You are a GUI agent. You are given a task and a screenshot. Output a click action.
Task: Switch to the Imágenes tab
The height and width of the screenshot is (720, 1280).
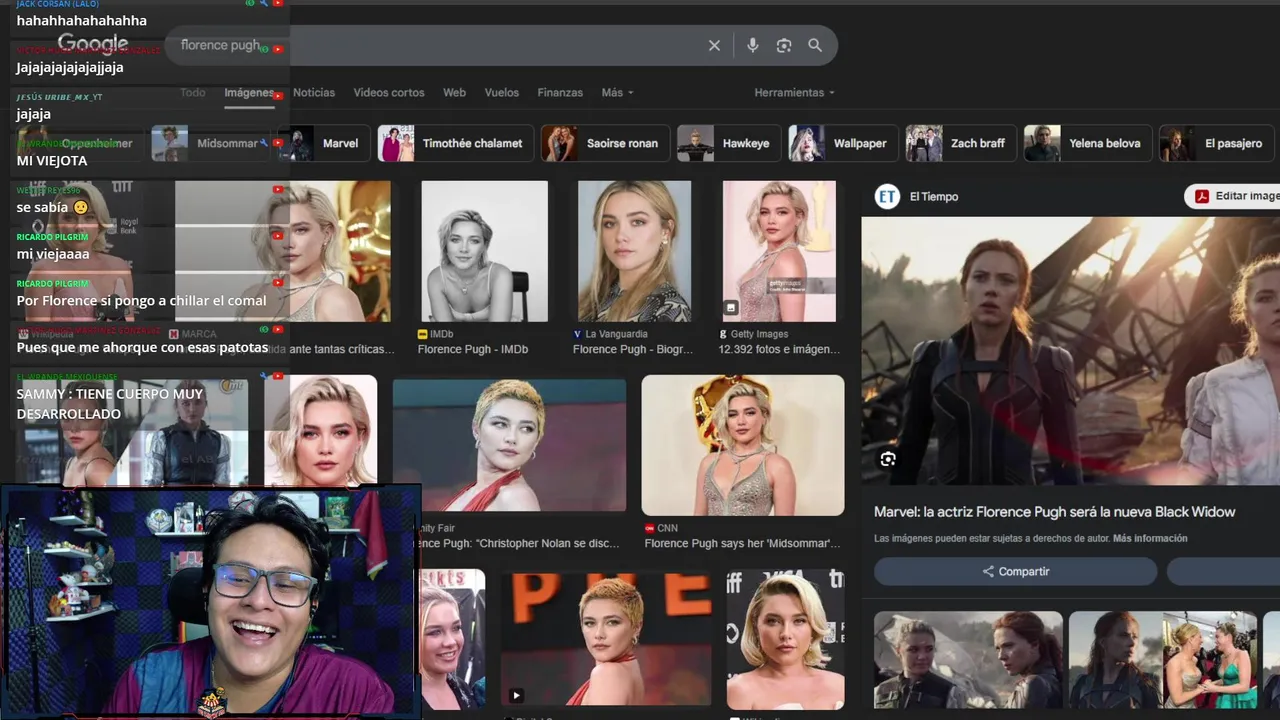pyautogui.click(x=249, y=92)
